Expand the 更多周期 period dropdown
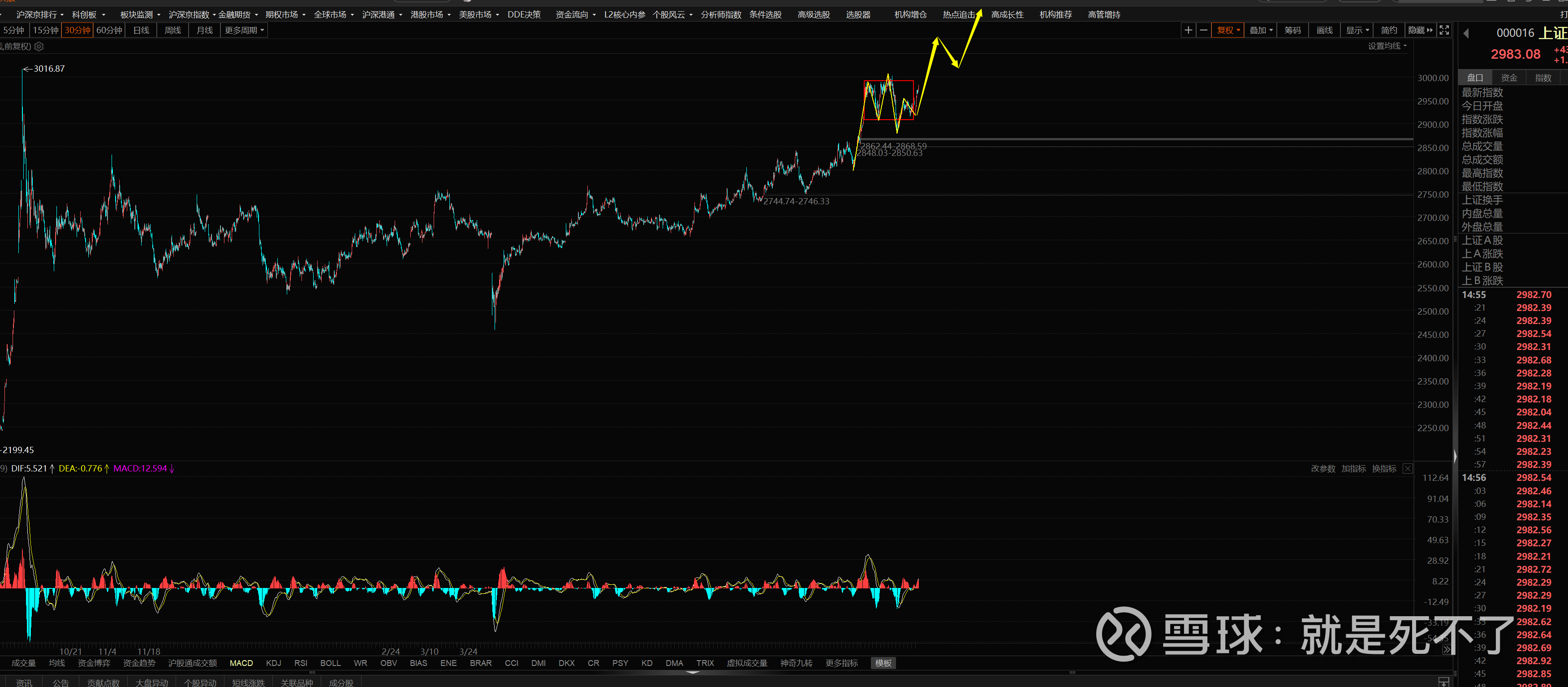The width and height of the screenshot is (1568, 687). (244, 30)
